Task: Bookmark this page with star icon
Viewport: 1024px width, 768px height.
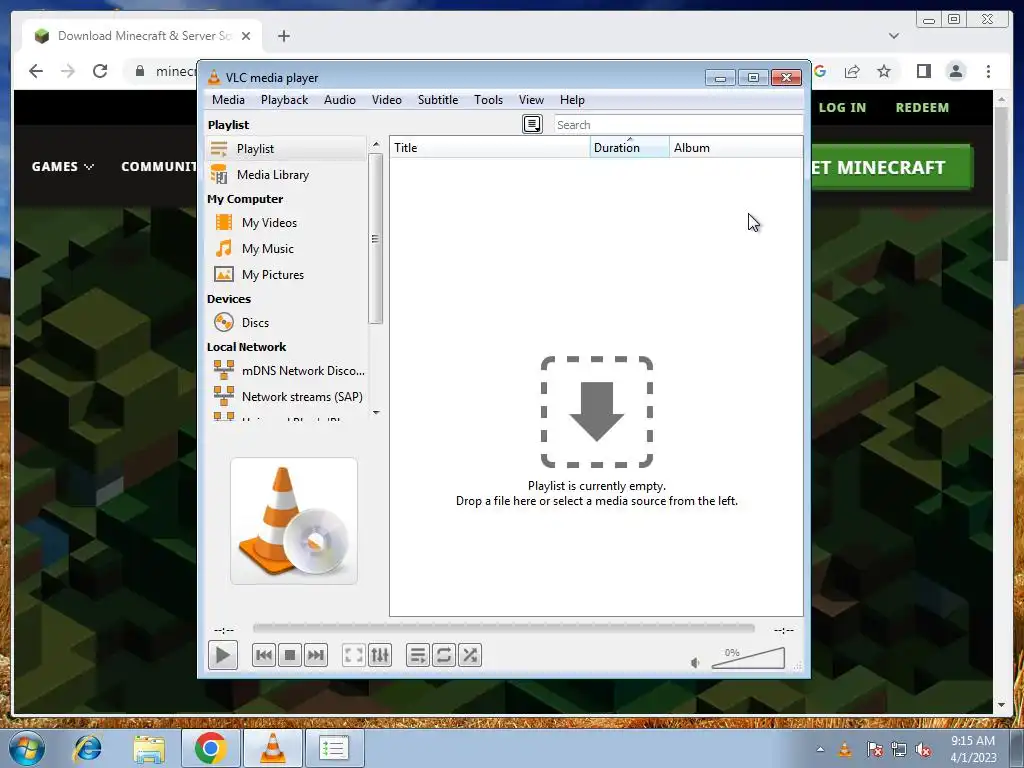Action: (884, 71)
